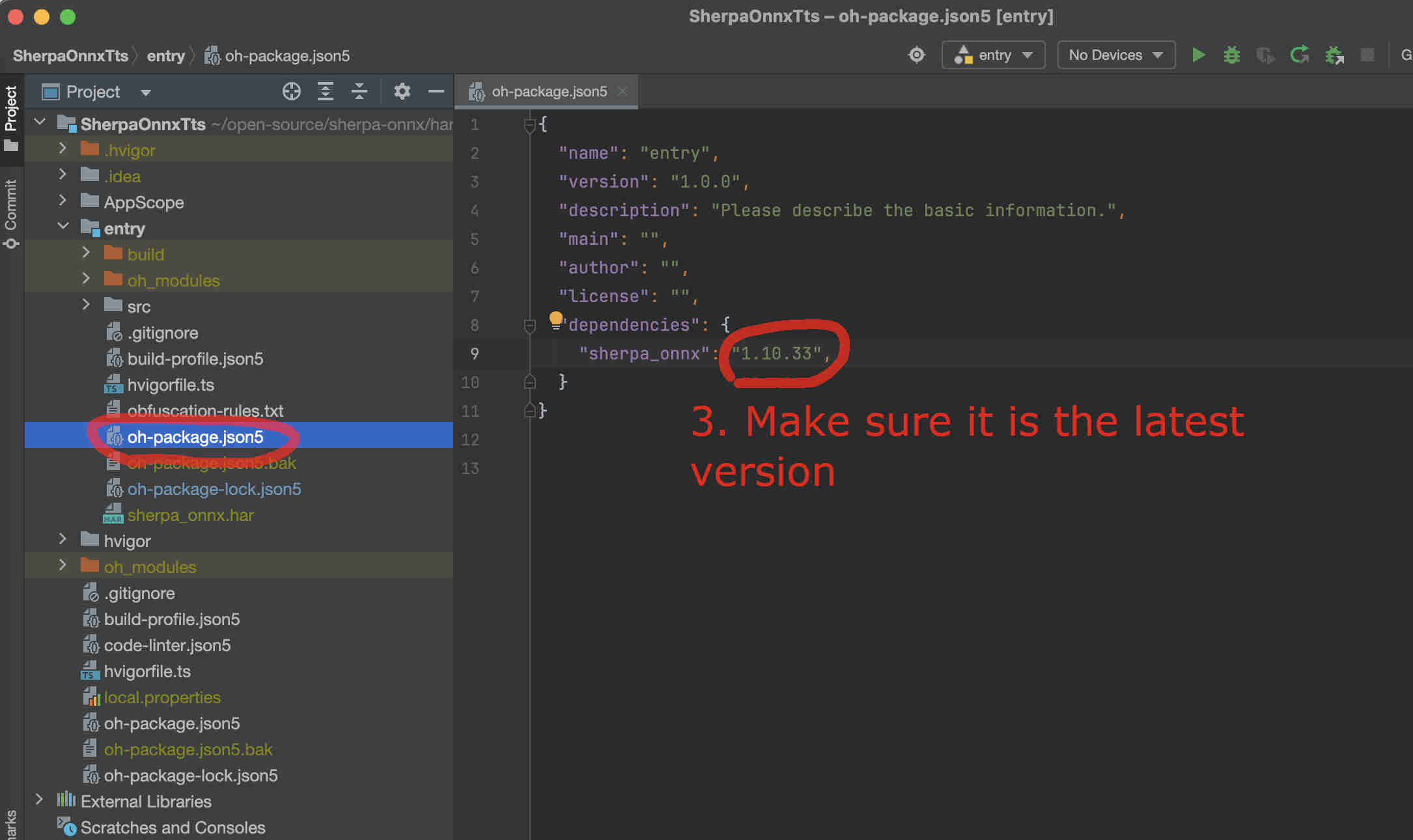Screen dimensions: 1413x840
Task: Run the entry module with green play button
Action: [x=1197, y=55]
